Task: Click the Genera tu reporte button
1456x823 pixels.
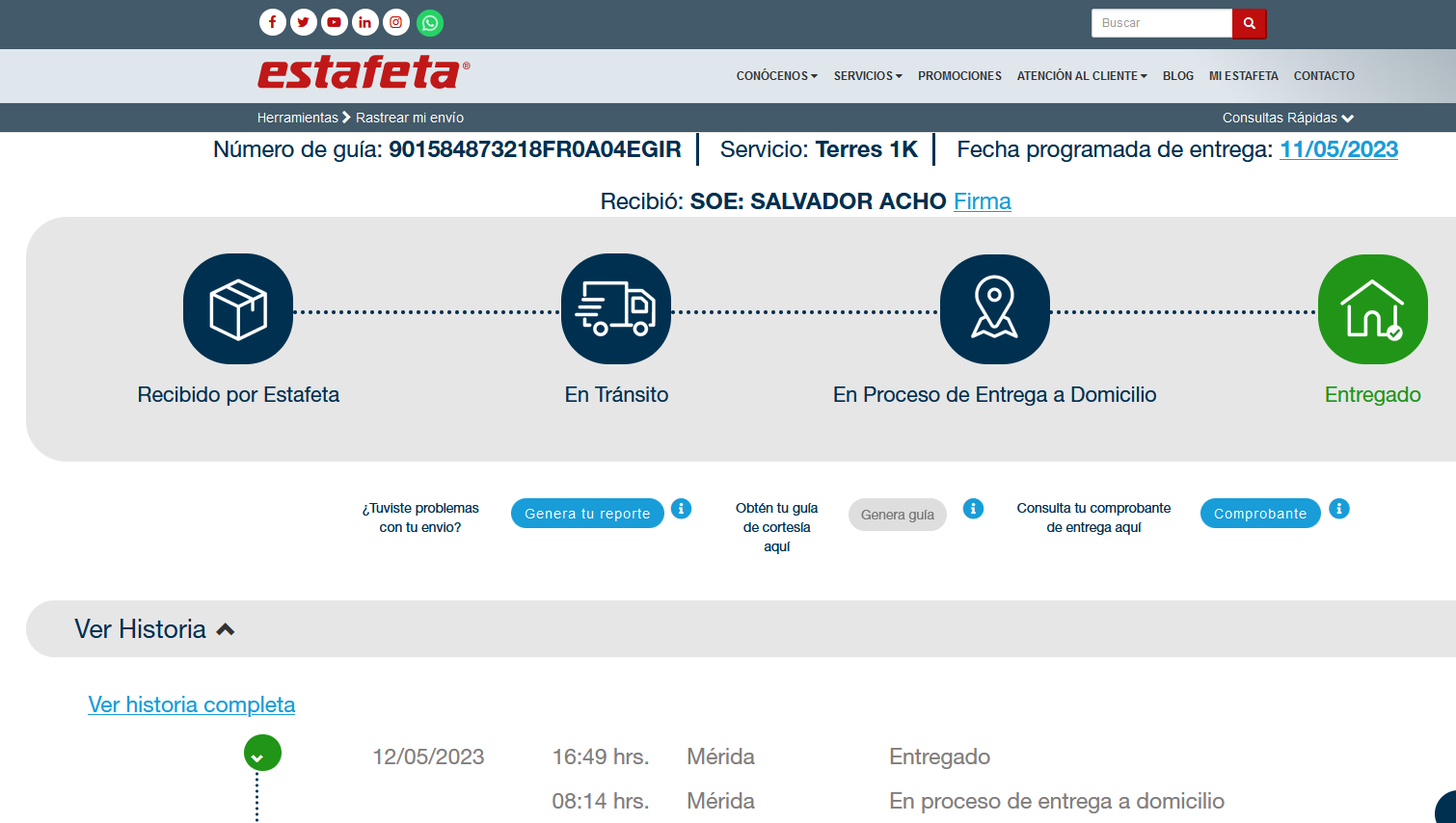Action: pyautogui.click(x=587, y=514)
